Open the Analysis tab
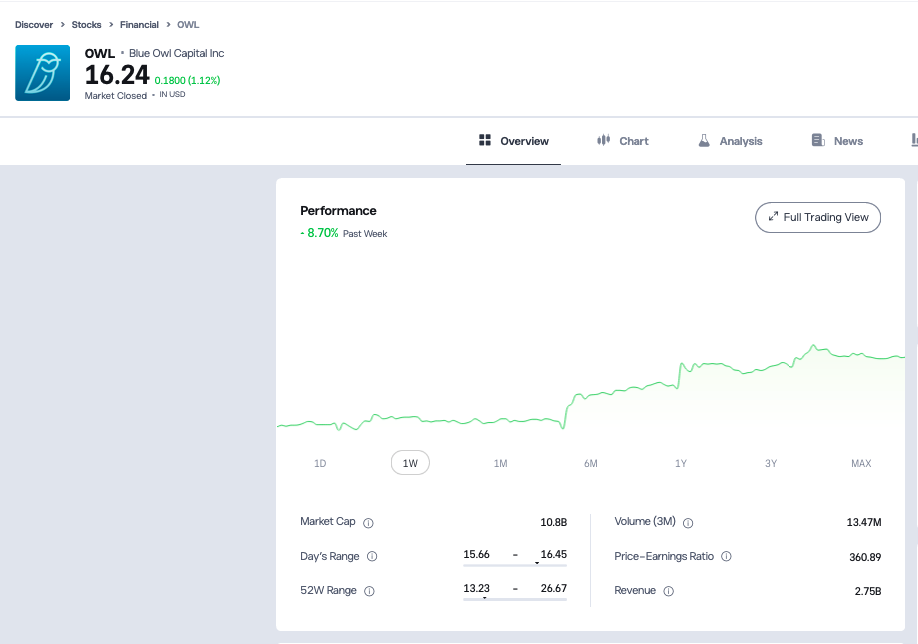The height and width of the screenshot is (644, 918). [x=730, y=141]
